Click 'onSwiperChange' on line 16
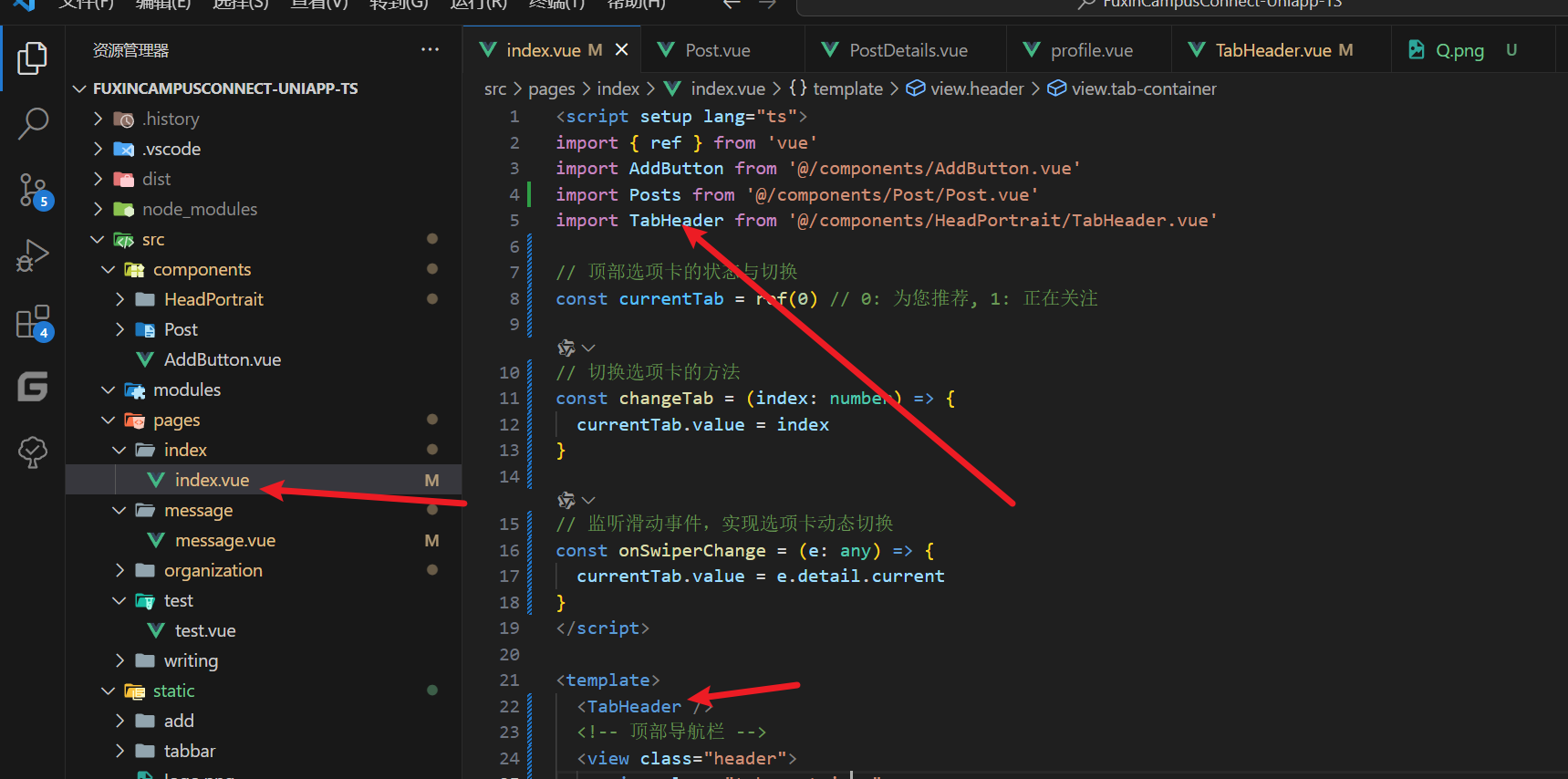 pyautogui.click(x=692, y=550)
